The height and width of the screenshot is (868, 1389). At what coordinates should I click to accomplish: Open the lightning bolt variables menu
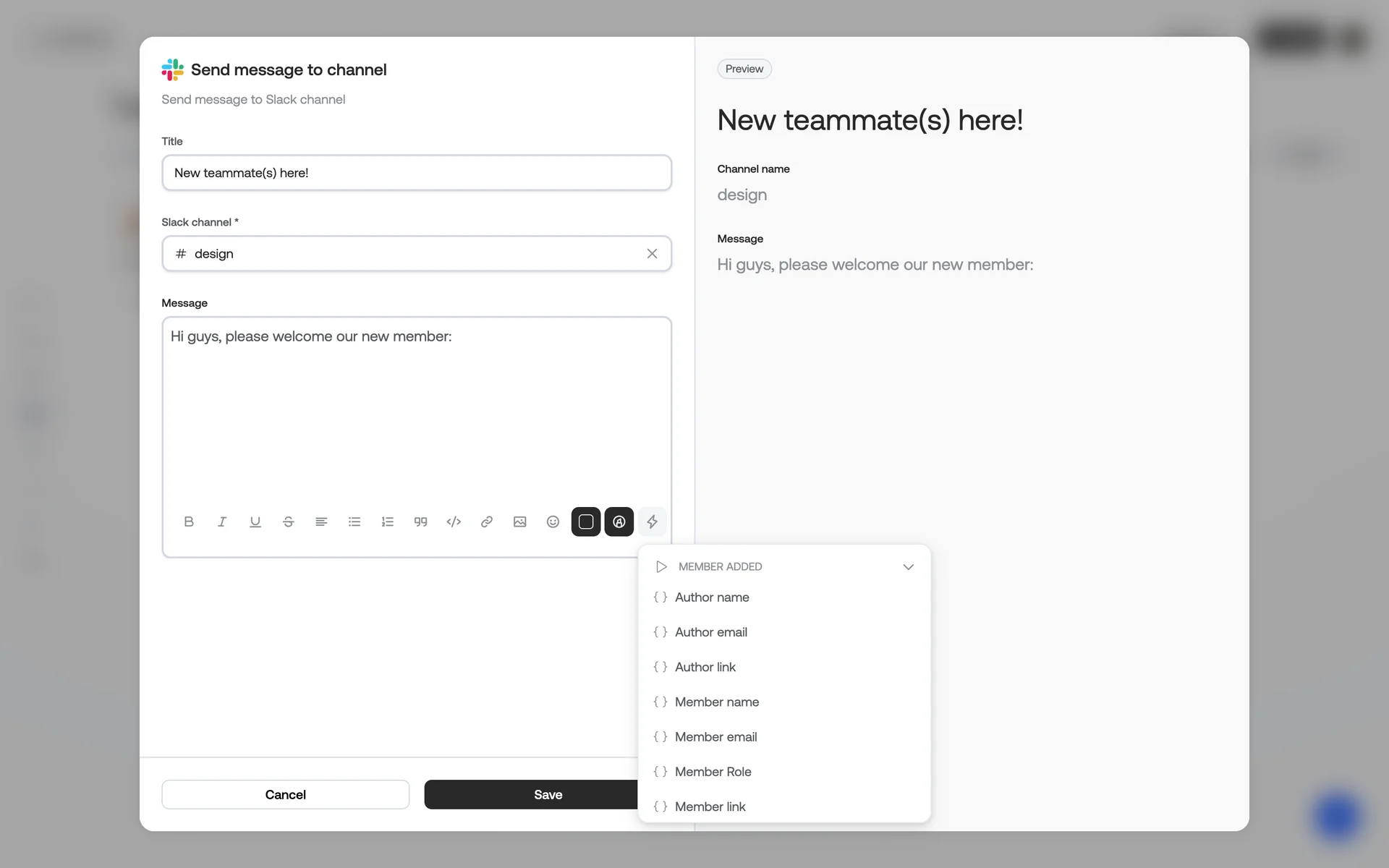pyautogui.click(x=652, y=522)
